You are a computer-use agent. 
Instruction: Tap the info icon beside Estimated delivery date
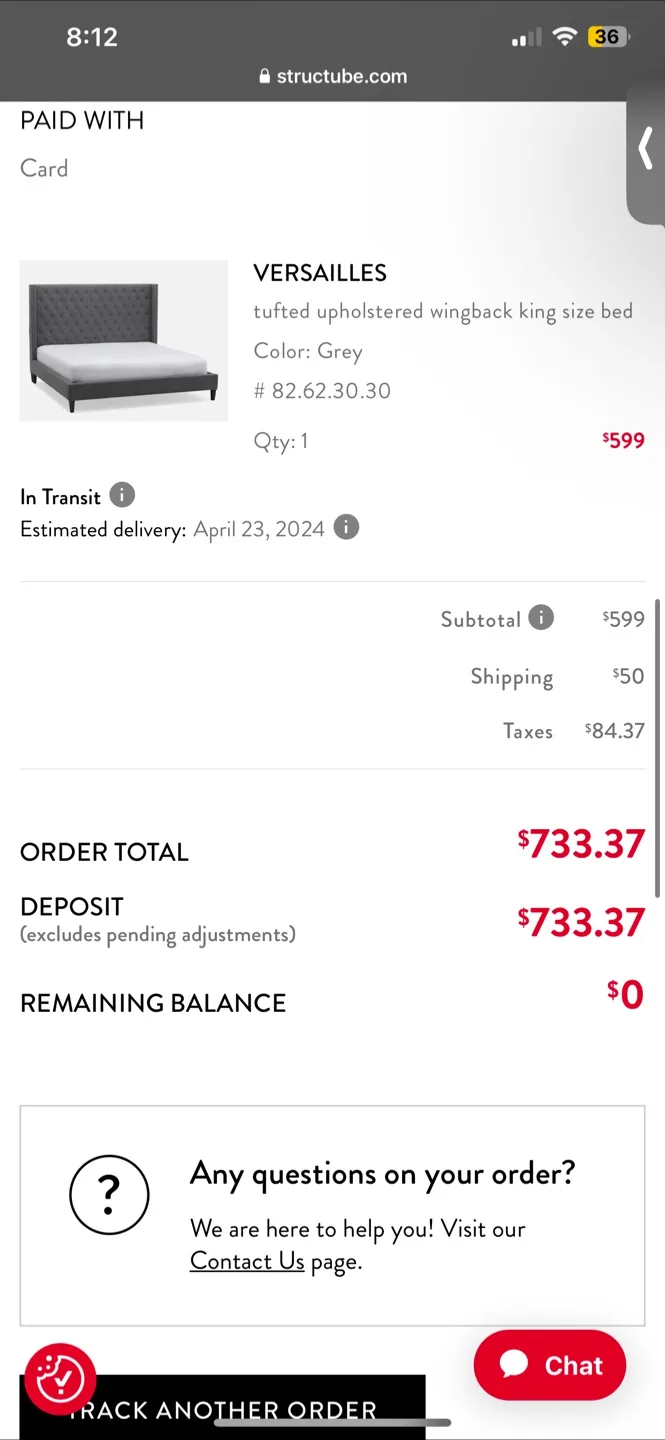pos(346,527)
